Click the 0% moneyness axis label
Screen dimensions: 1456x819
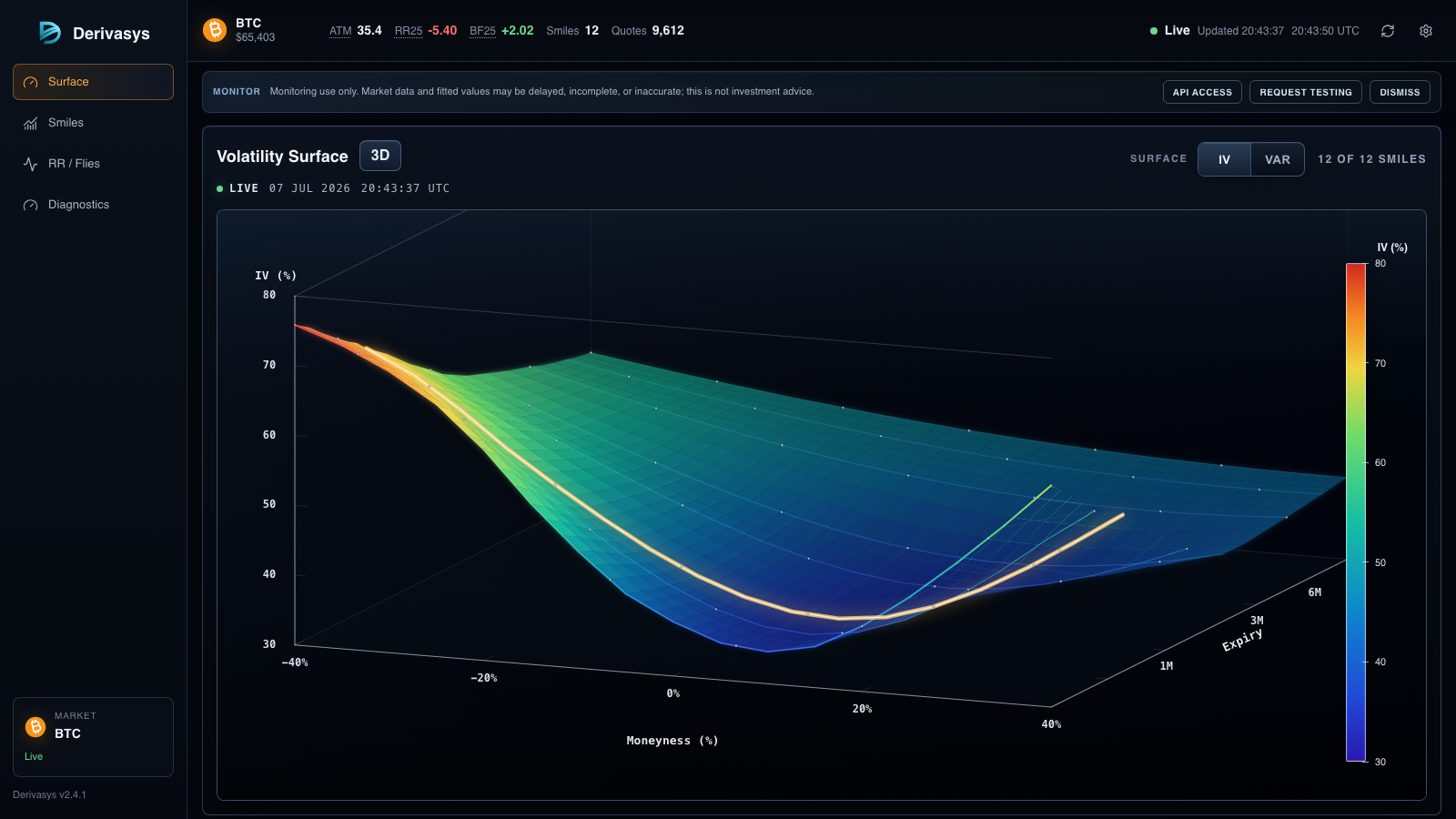(673, 693)
